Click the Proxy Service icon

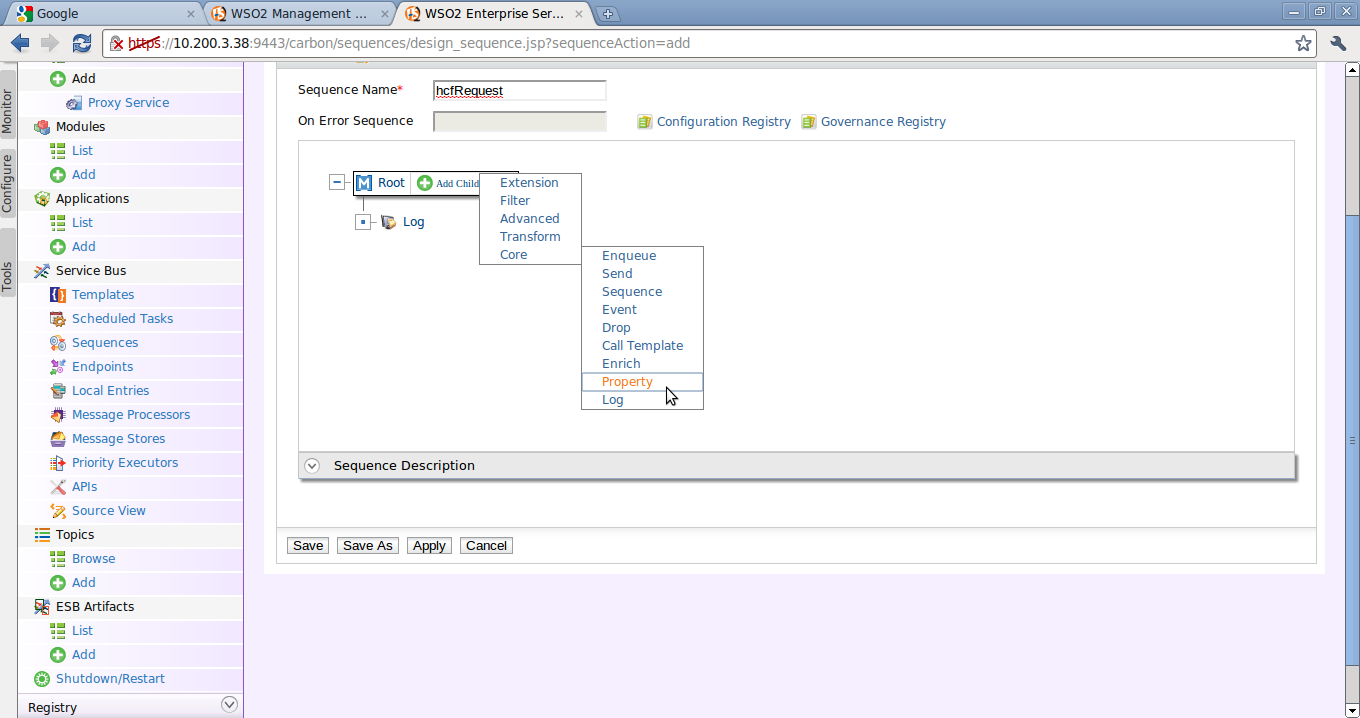tap(74, 103)
